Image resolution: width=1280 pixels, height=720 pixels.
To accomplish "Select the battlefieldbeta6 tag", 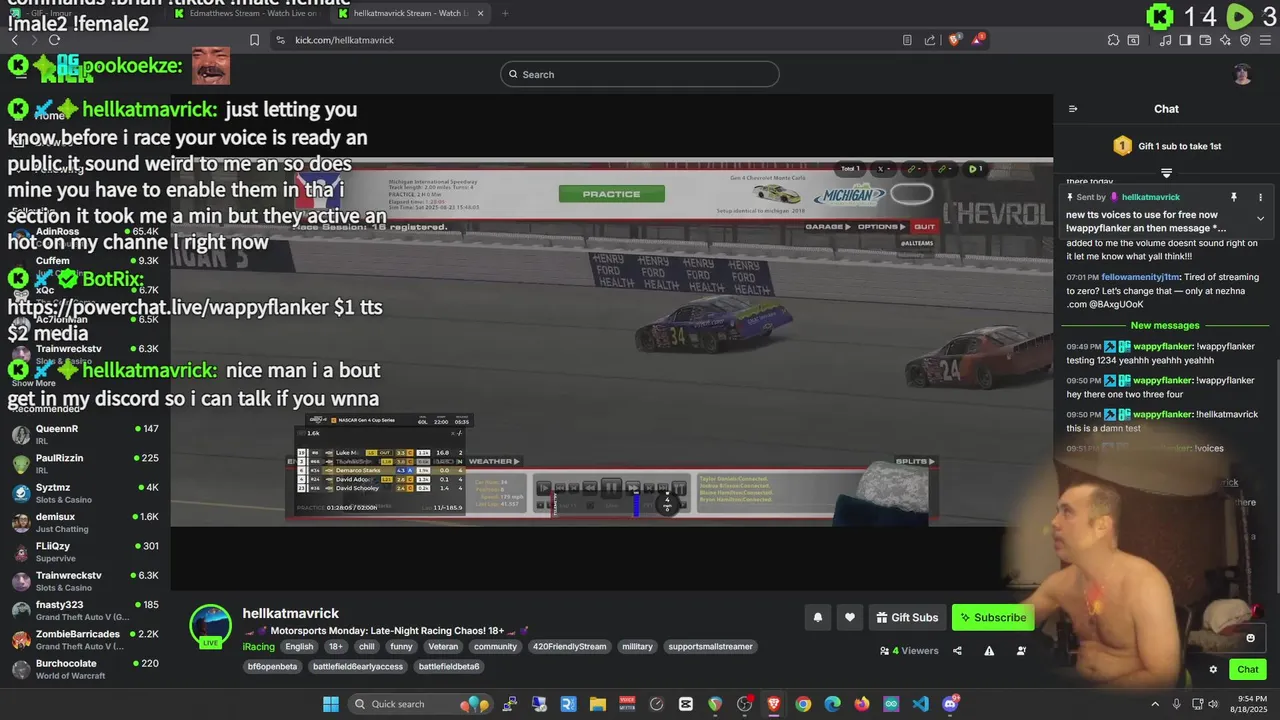I will (449, 667).
